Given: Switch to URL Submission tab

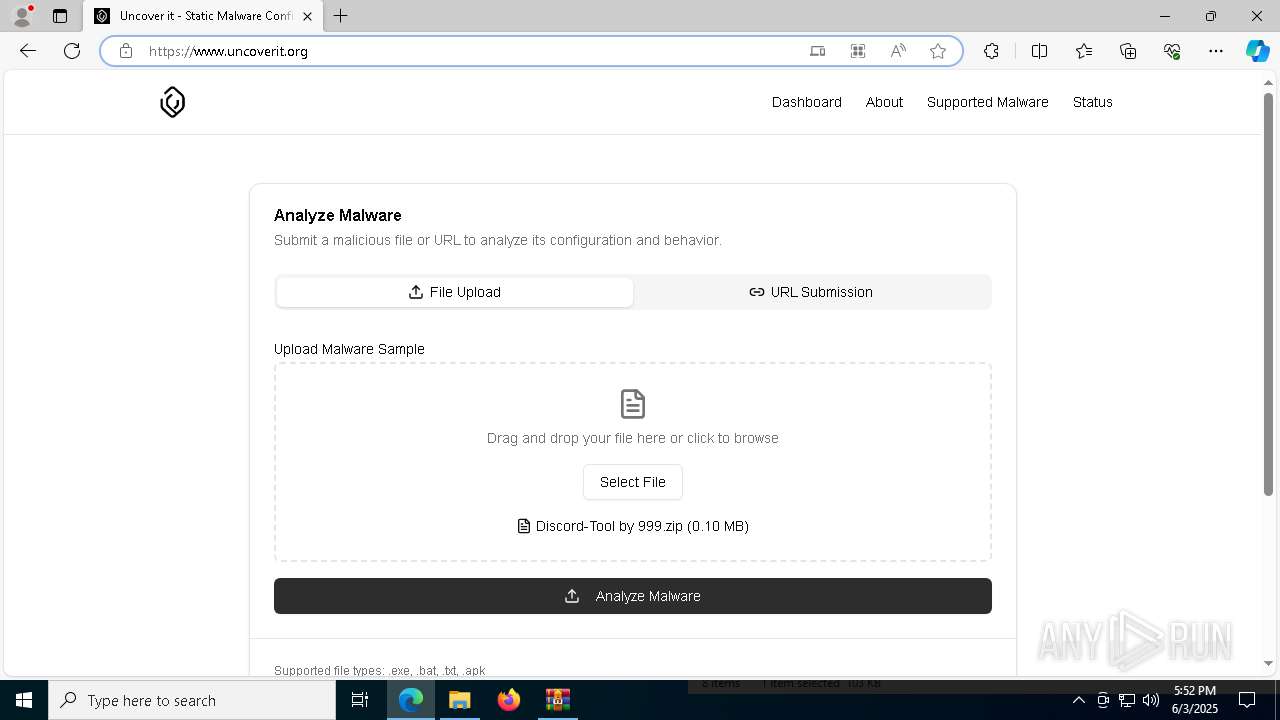Looking at the screenshot, I should [811, 292].
